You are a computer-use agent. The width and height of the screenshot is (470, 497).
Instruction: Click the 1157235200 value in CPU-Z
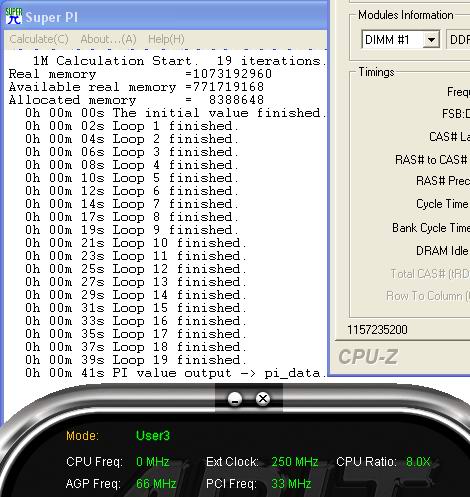[377, 330]
